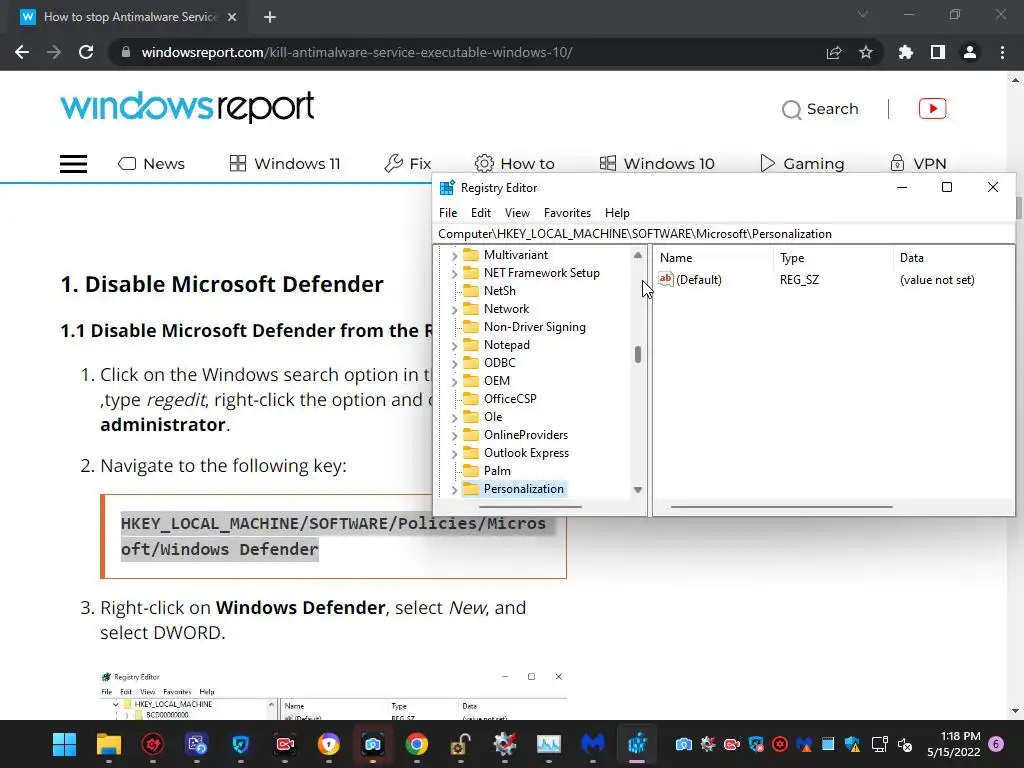Click the registry tree horizontal scrollbar
Screen dimensions: 1024x768
click(530, 507)
